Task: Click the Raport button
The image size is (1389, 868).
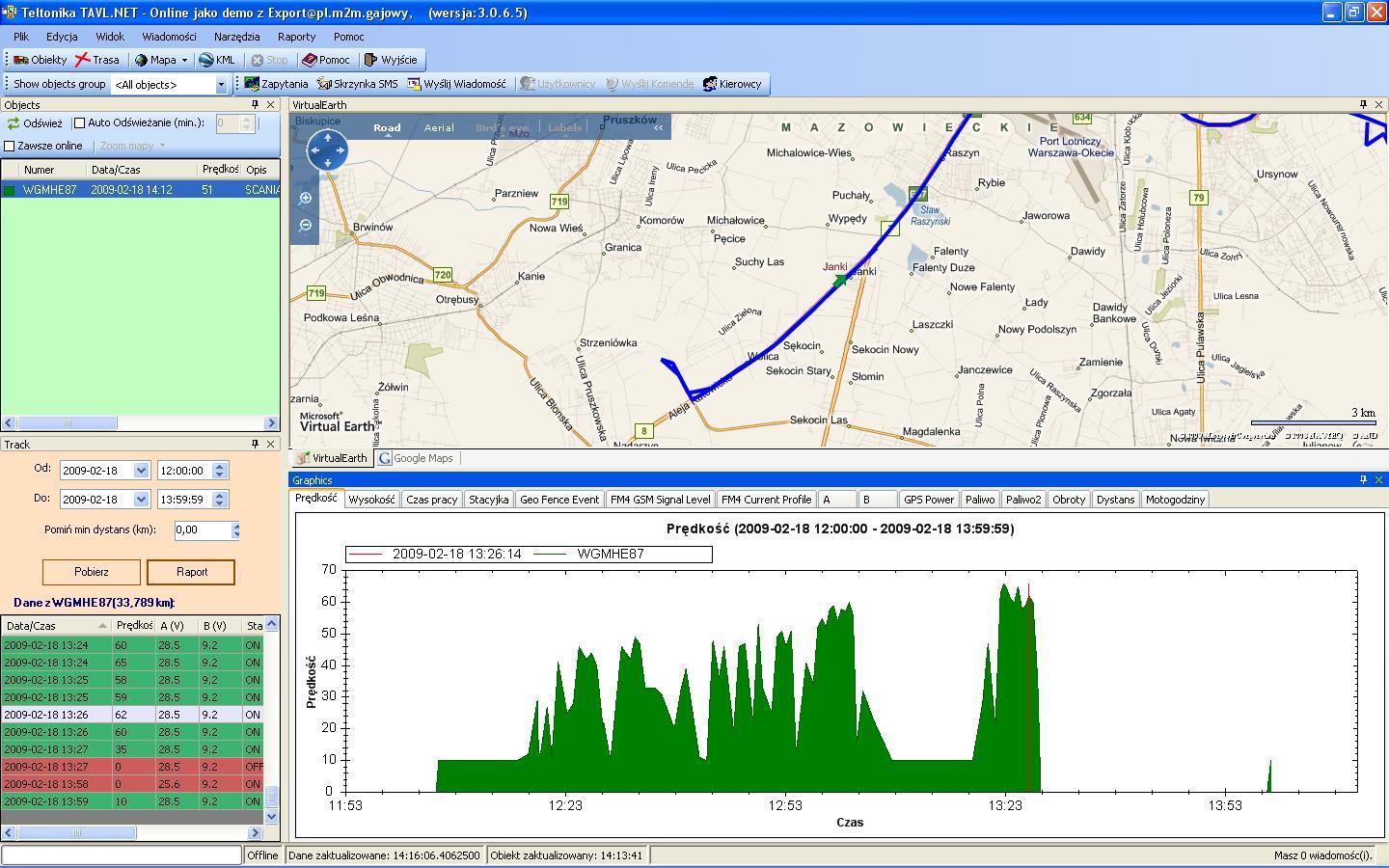Action: (192, 572)
